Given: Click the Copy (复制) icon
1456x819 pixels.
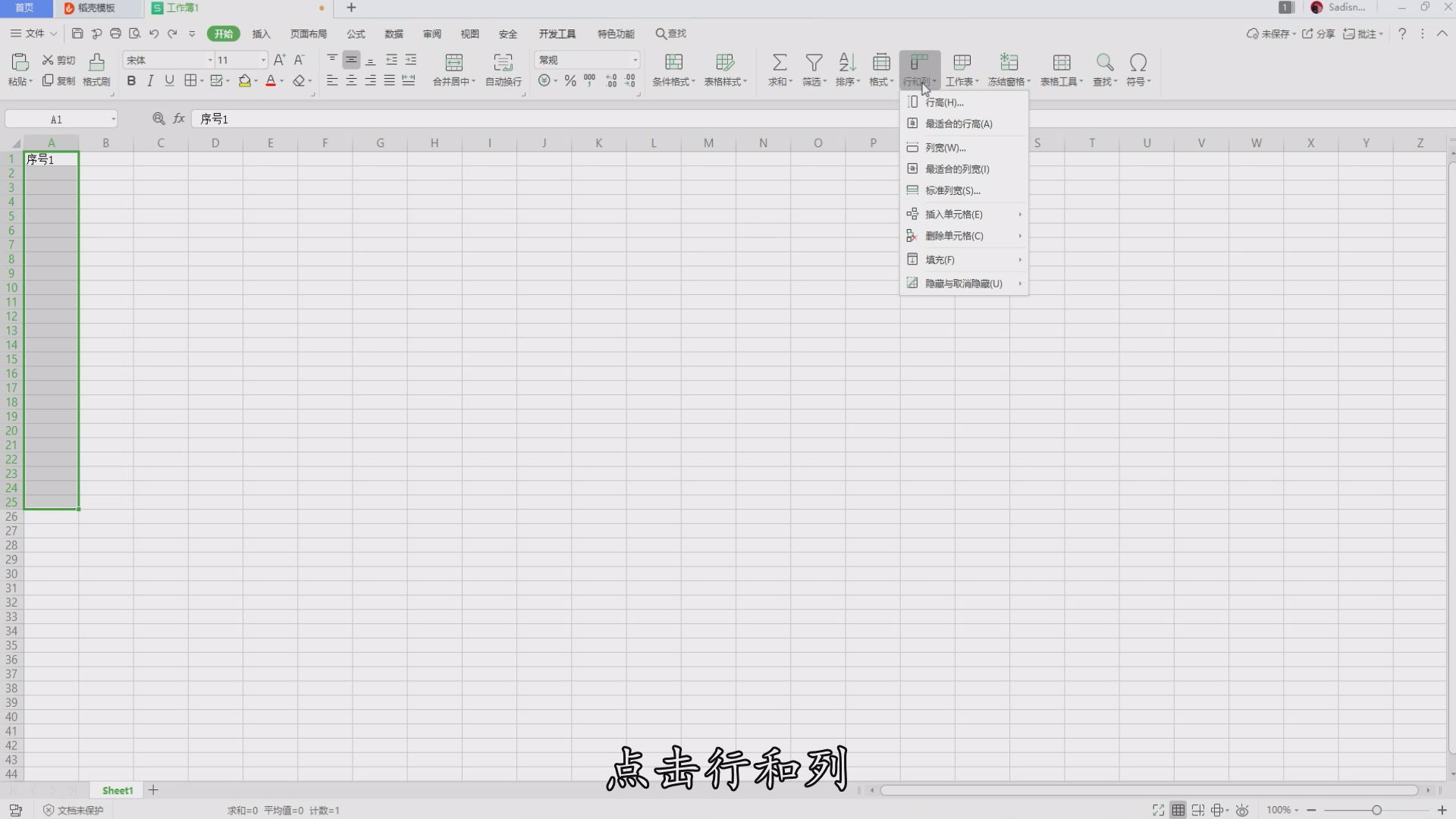Looking at the screenshot, I should tap(48, 80).
